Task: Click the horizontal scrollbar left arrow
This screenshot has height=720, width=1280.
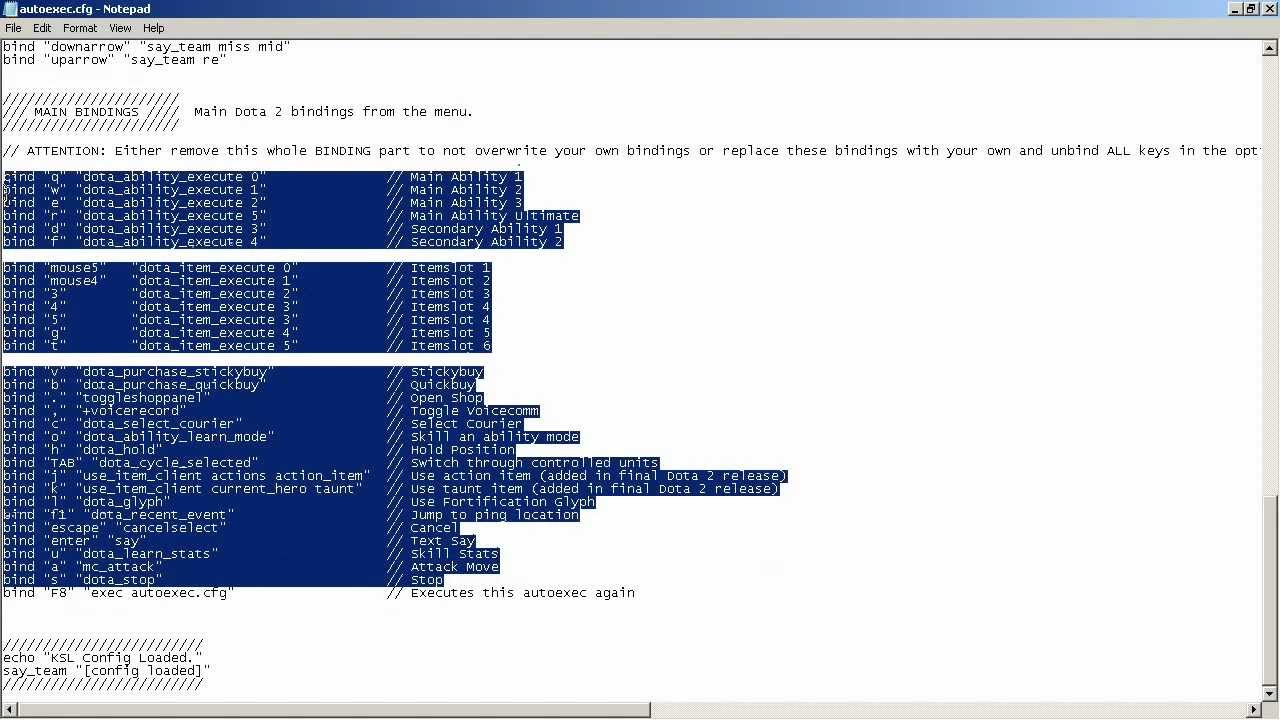Action: [x=8, y=710]
